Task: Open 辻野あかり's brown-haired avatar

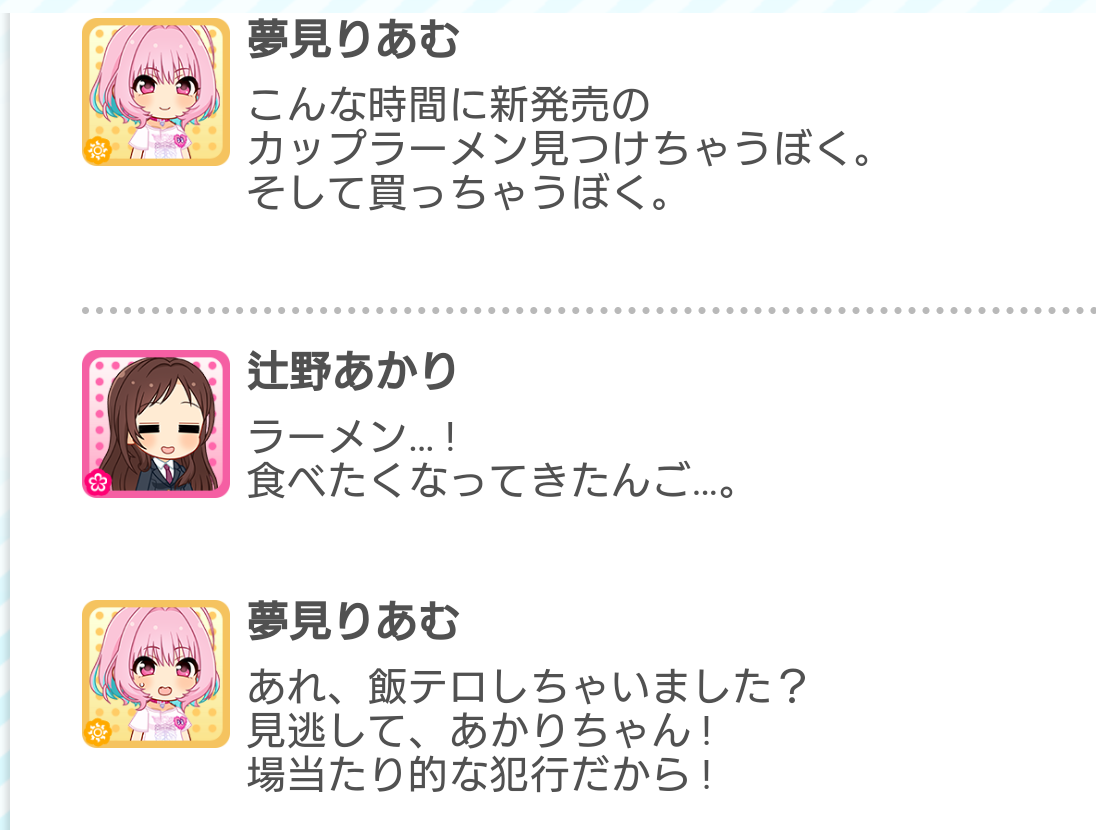Action: pyautogui.click(x=156, y=424)
